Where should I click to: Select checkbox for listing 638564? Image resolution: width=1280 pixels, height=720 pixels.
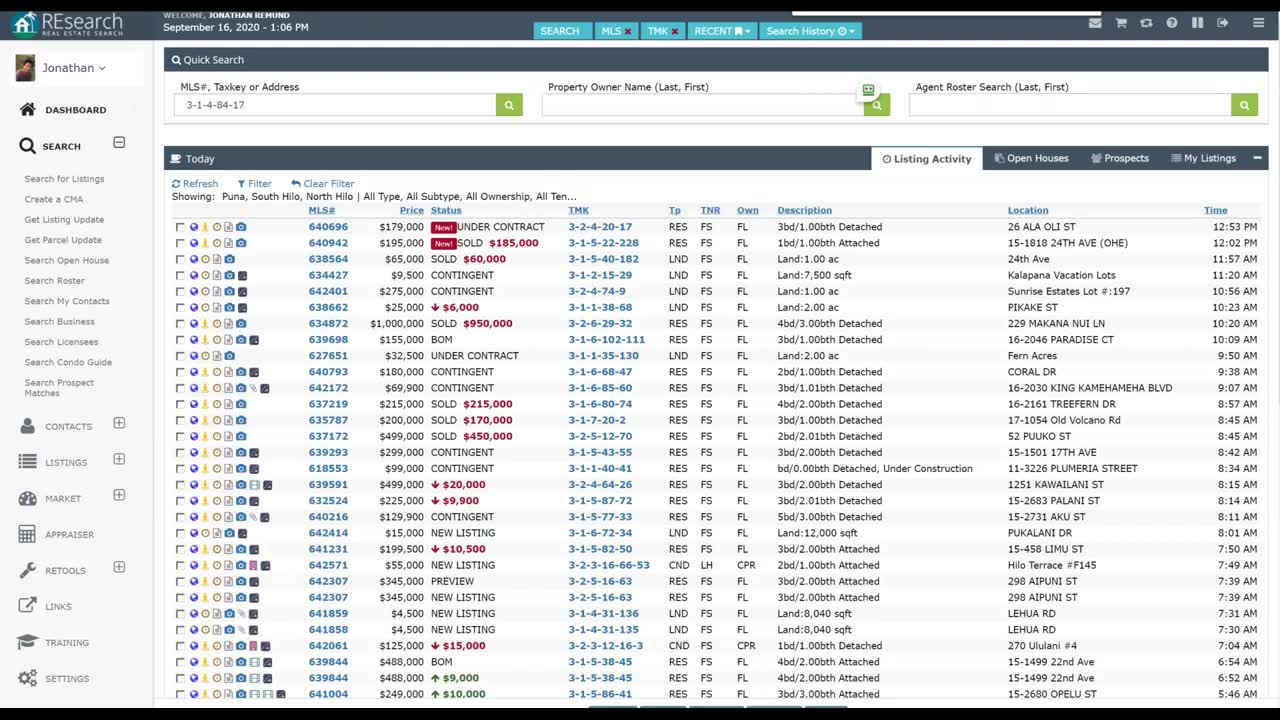180,259
